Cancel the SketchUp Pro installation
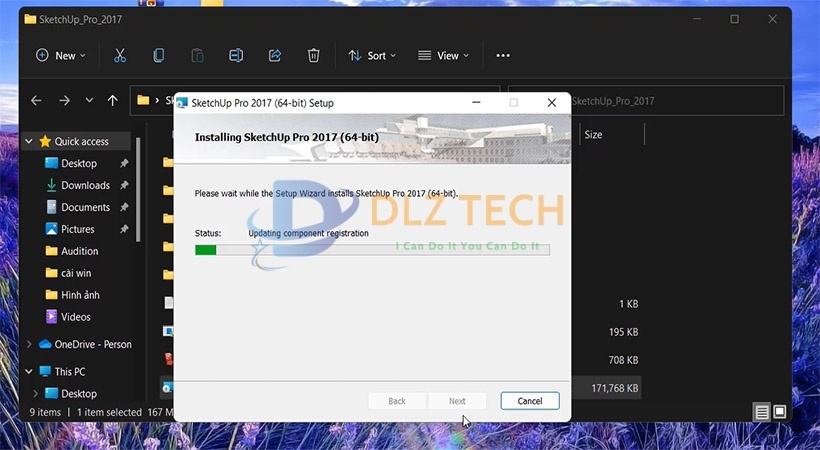The height and width of the screenshot is (450, 820). [x=529, y=401]
